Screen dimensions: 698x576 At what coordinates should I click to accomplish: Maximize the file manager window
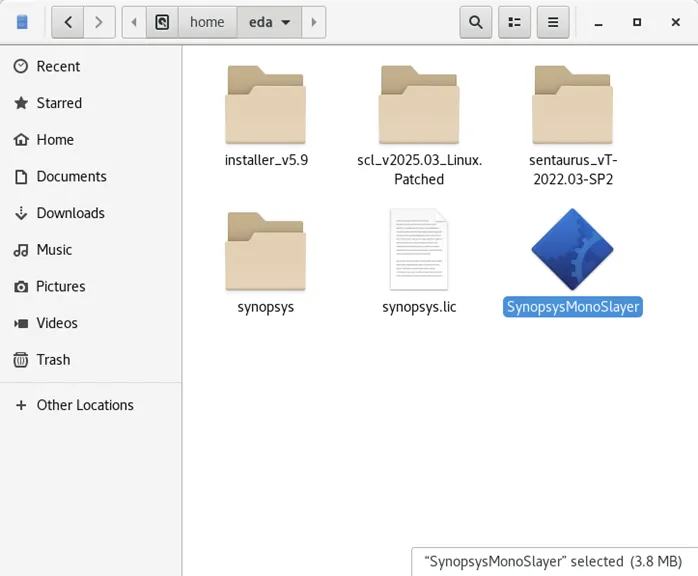pos(637,22)
